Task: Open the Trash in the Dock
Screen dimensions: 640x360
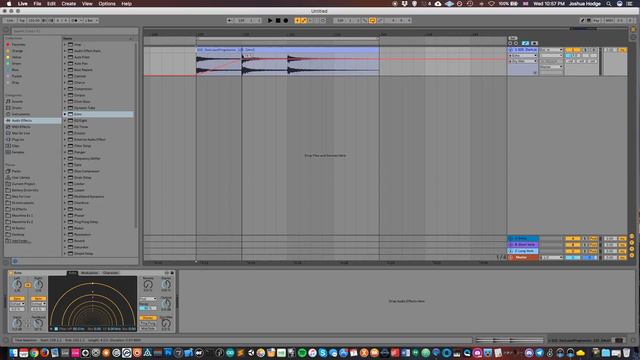Action: tap(627, 353)
